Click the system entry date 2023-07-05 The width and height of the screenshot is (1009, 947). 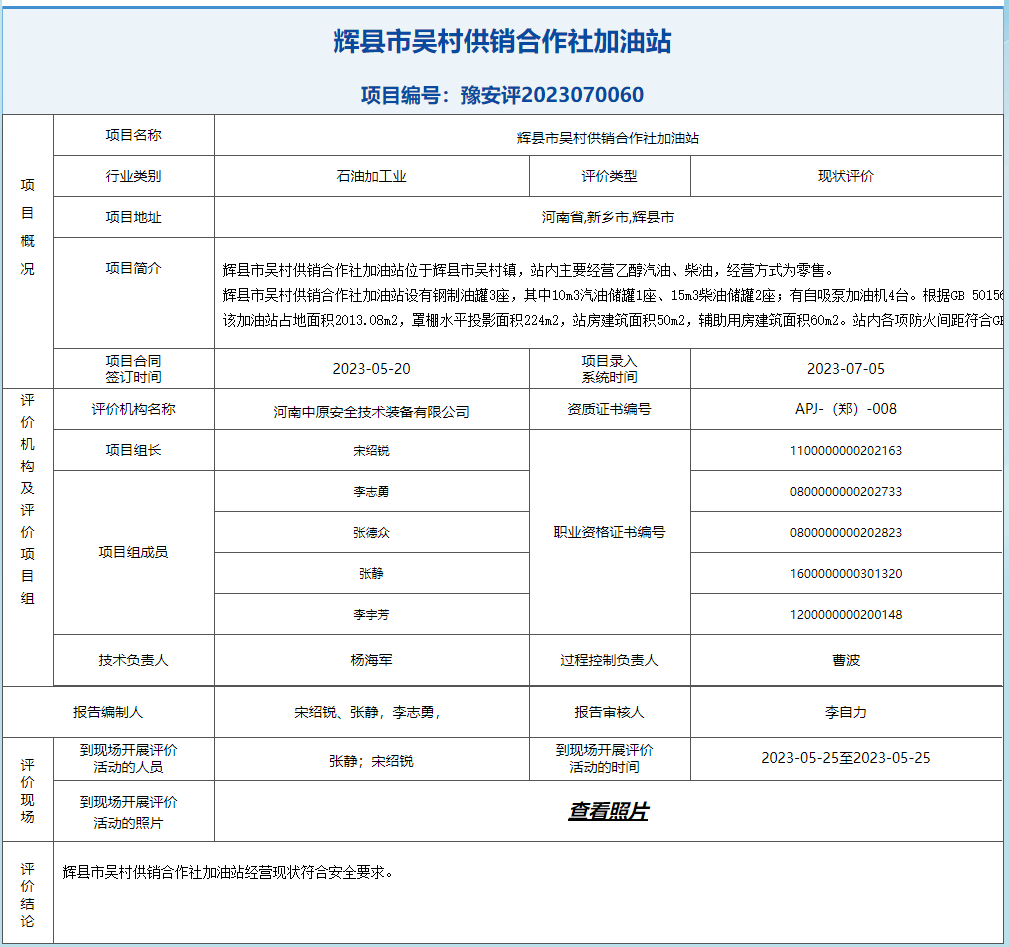click(846, 369)
